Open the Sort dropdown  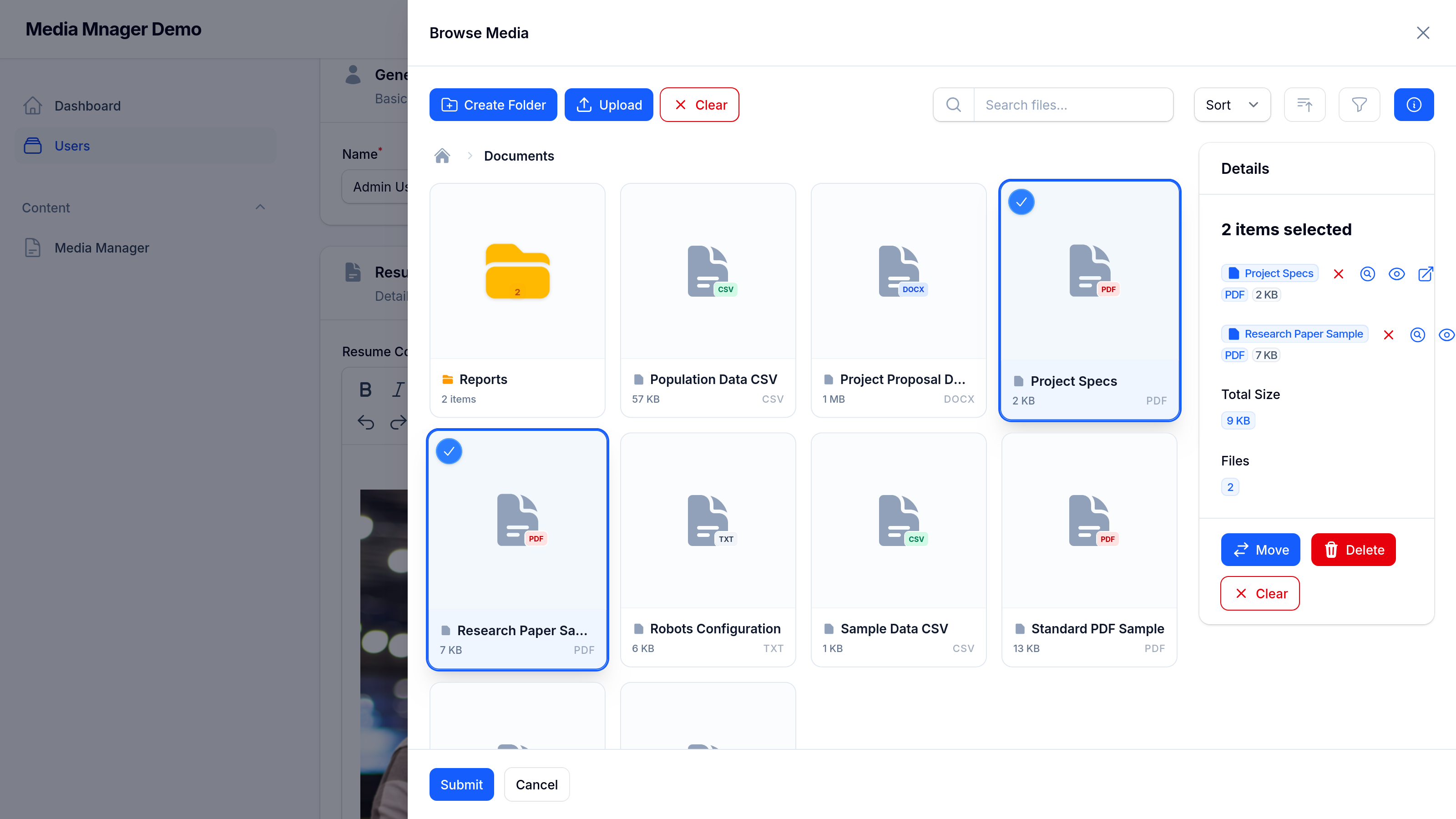(x=1232, y=105)
